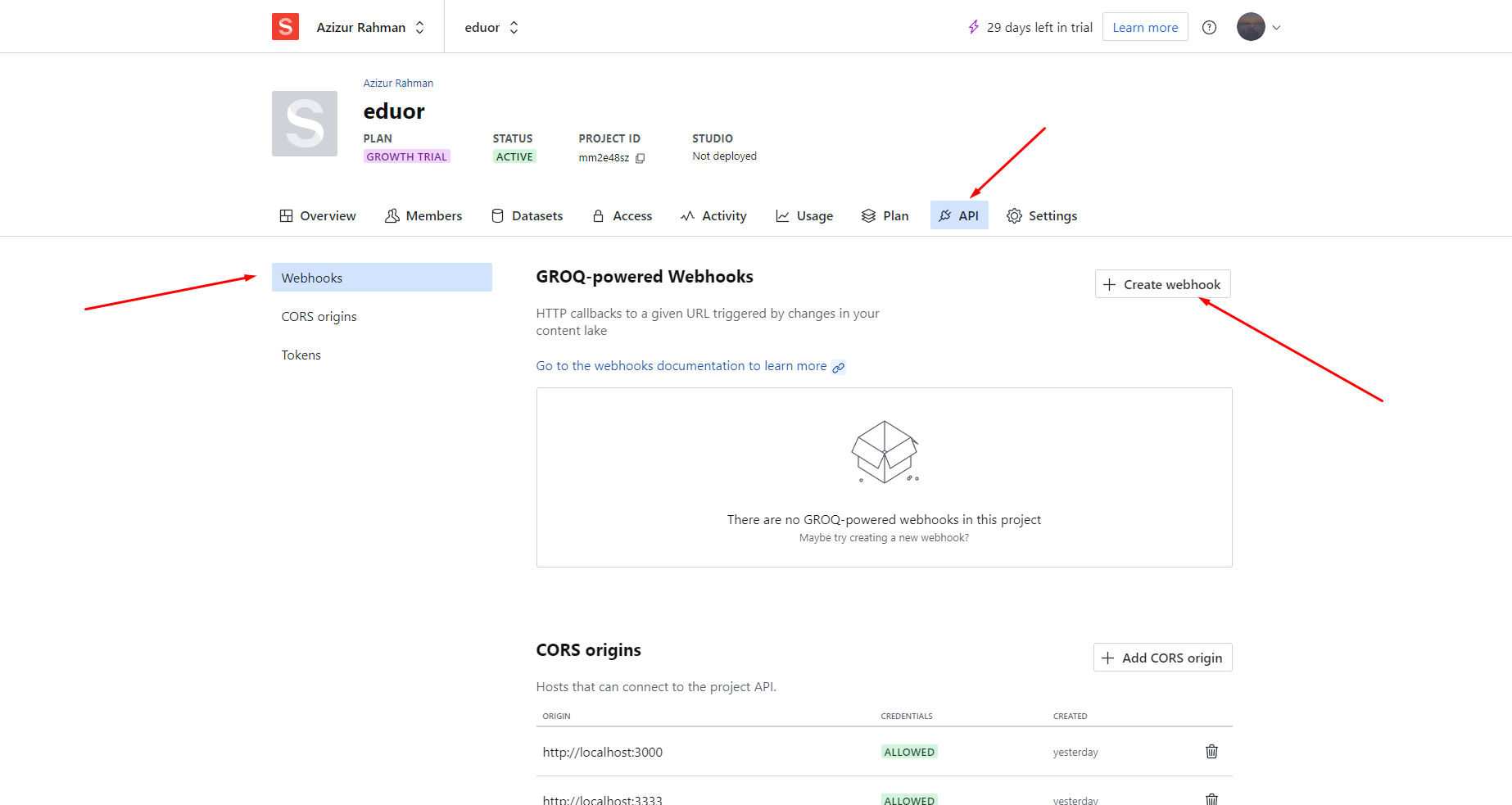Image resolution: width=1512 pixels, height=805 pixels.
Task: Click the eduor project avatar thumbnail
Action: (x=305, y=124)
